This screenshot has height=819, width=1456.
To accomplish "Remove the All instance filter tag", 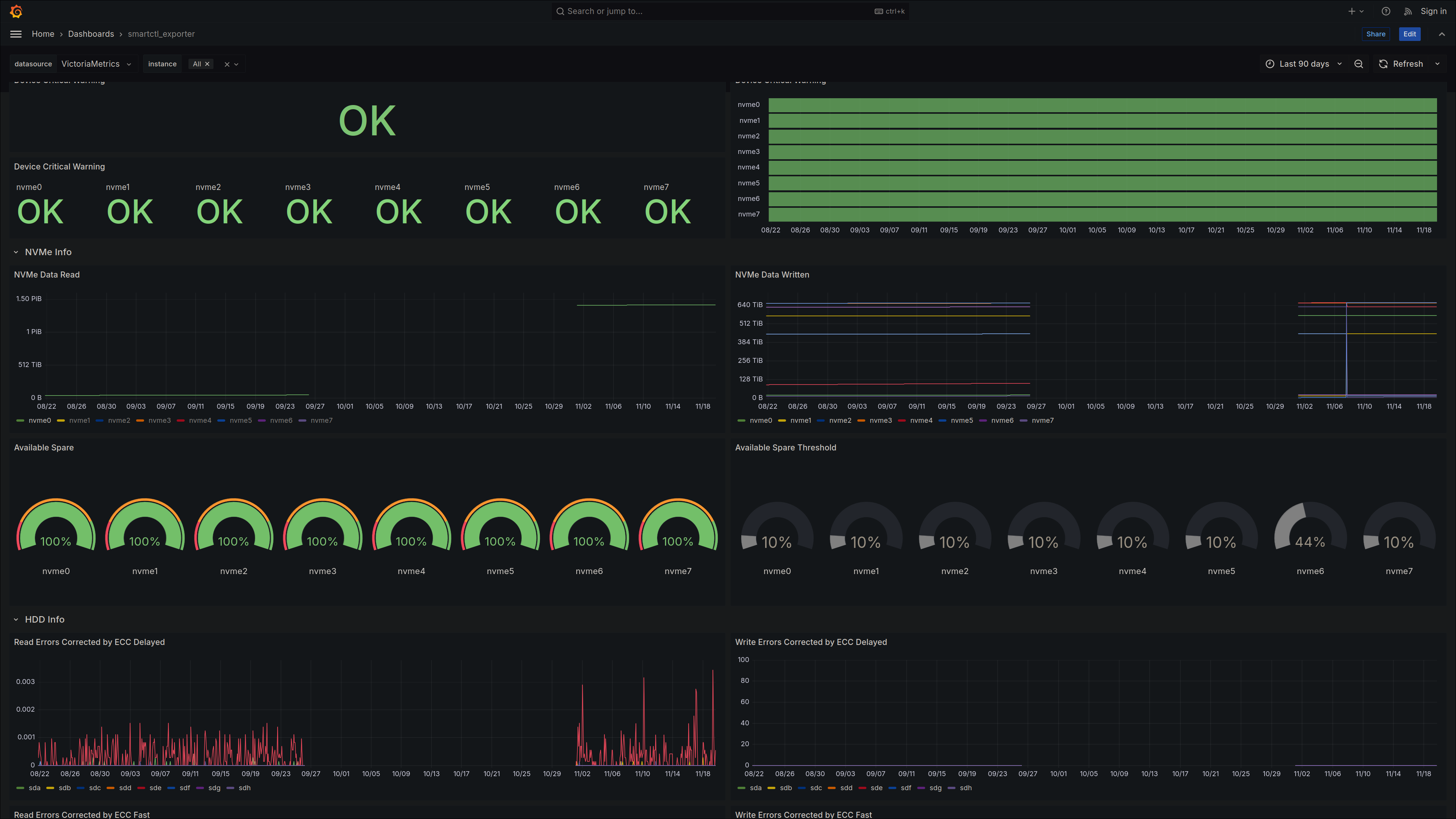I will click(207, 64).
